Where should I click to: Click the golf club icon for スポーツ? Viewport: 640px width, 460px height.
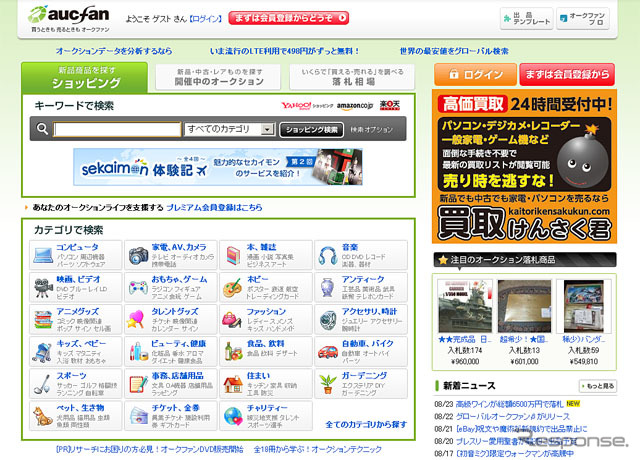tap(42, 384)
